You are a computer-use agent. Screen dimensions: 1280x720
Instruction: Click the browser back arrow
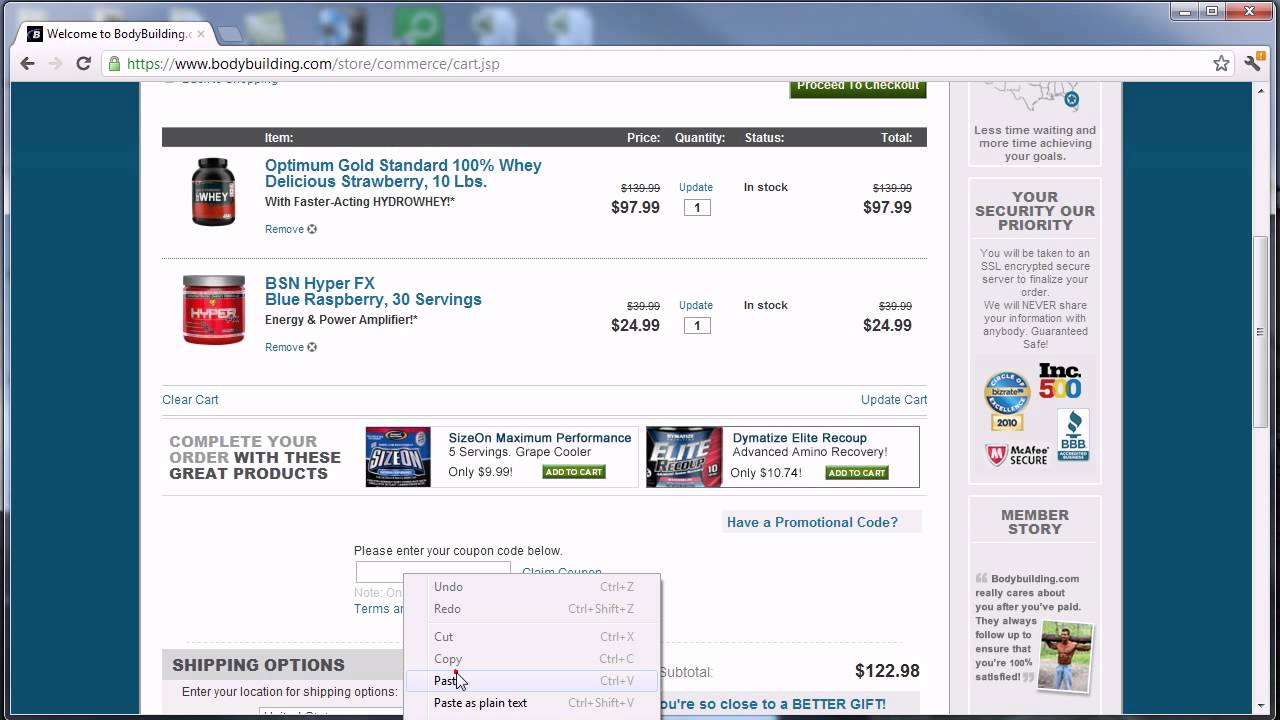27,63
